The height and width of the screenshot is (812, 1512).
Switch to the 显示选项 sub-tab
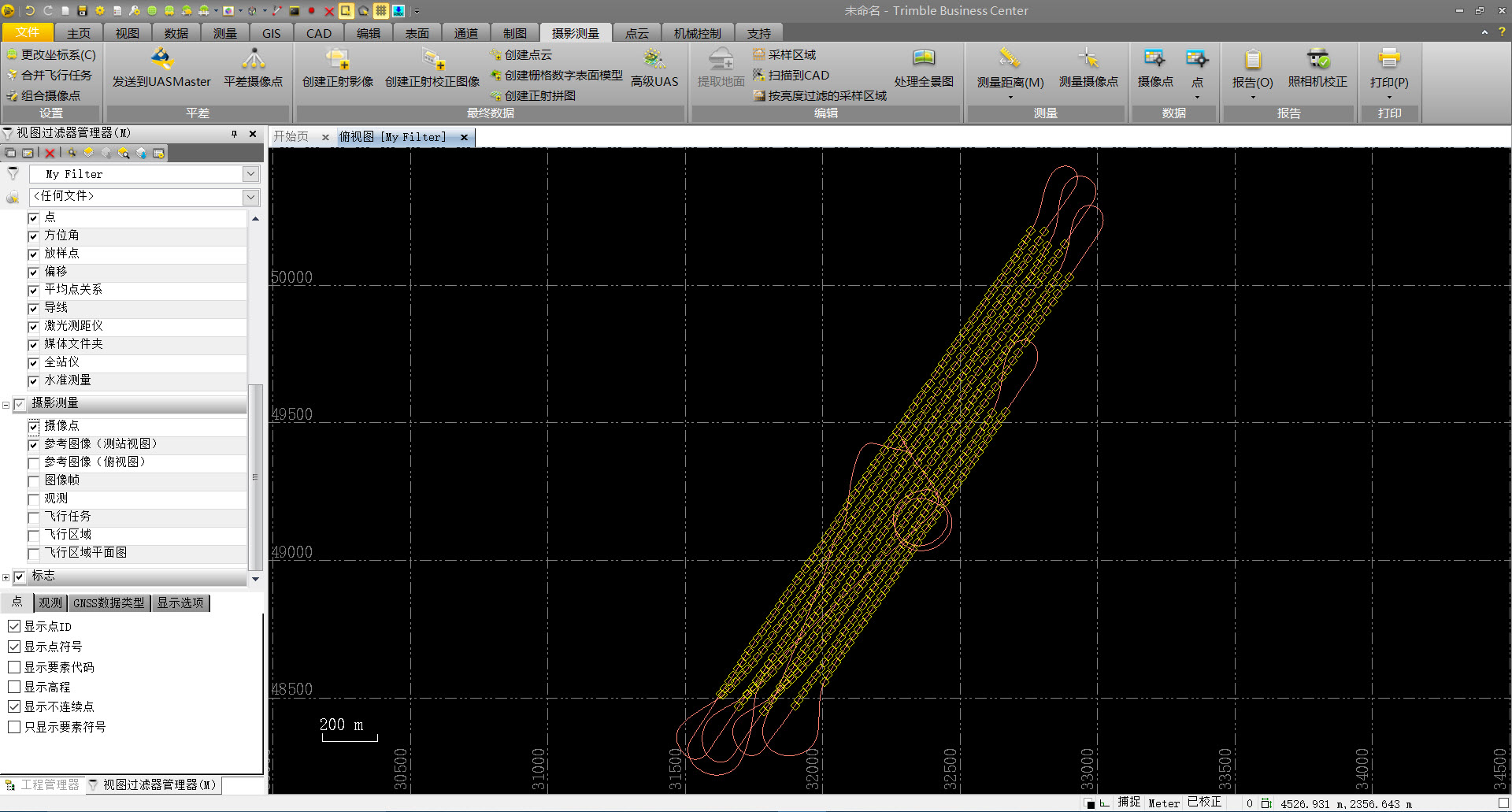[x=180, y=603]
